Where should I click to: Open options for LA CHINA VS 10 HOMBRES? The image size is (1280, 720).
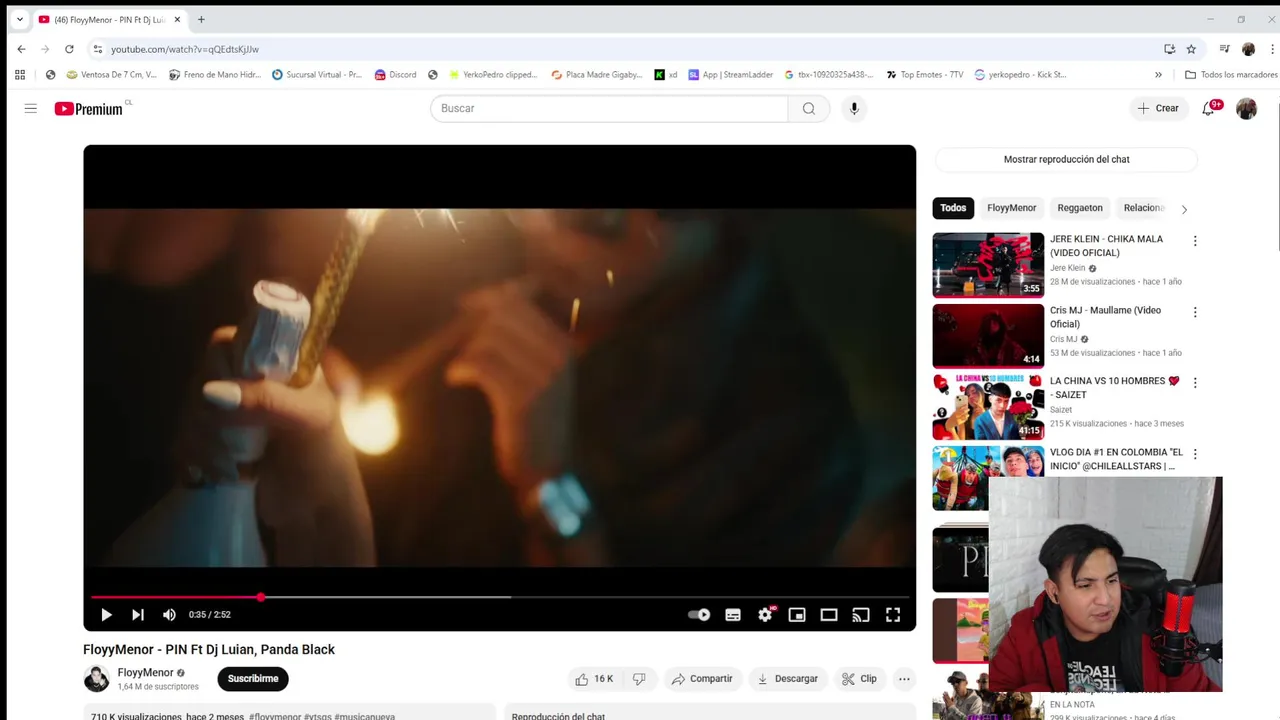[1194, 382]
